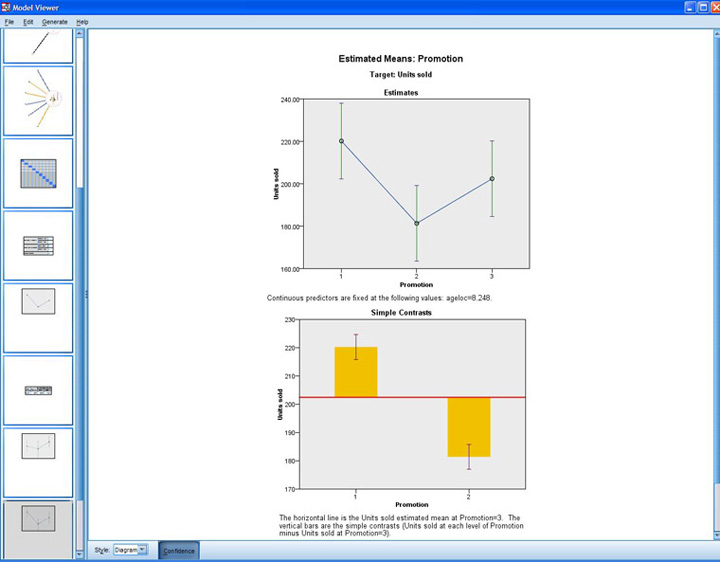Click the thumbnail panel scroll-up arrow
Screen dimensions: 720x562
click(x=81, y=33)
